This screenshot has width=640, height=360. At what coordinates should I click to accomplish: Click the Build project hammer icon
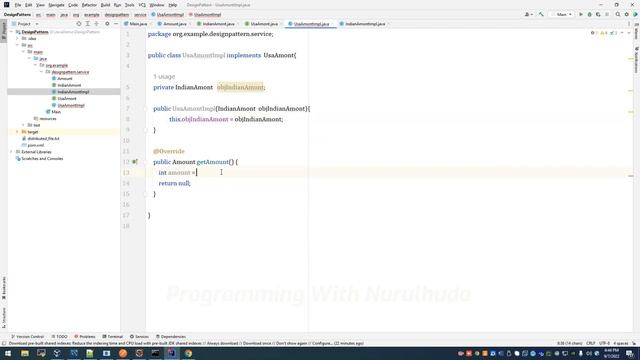[541, 15]
